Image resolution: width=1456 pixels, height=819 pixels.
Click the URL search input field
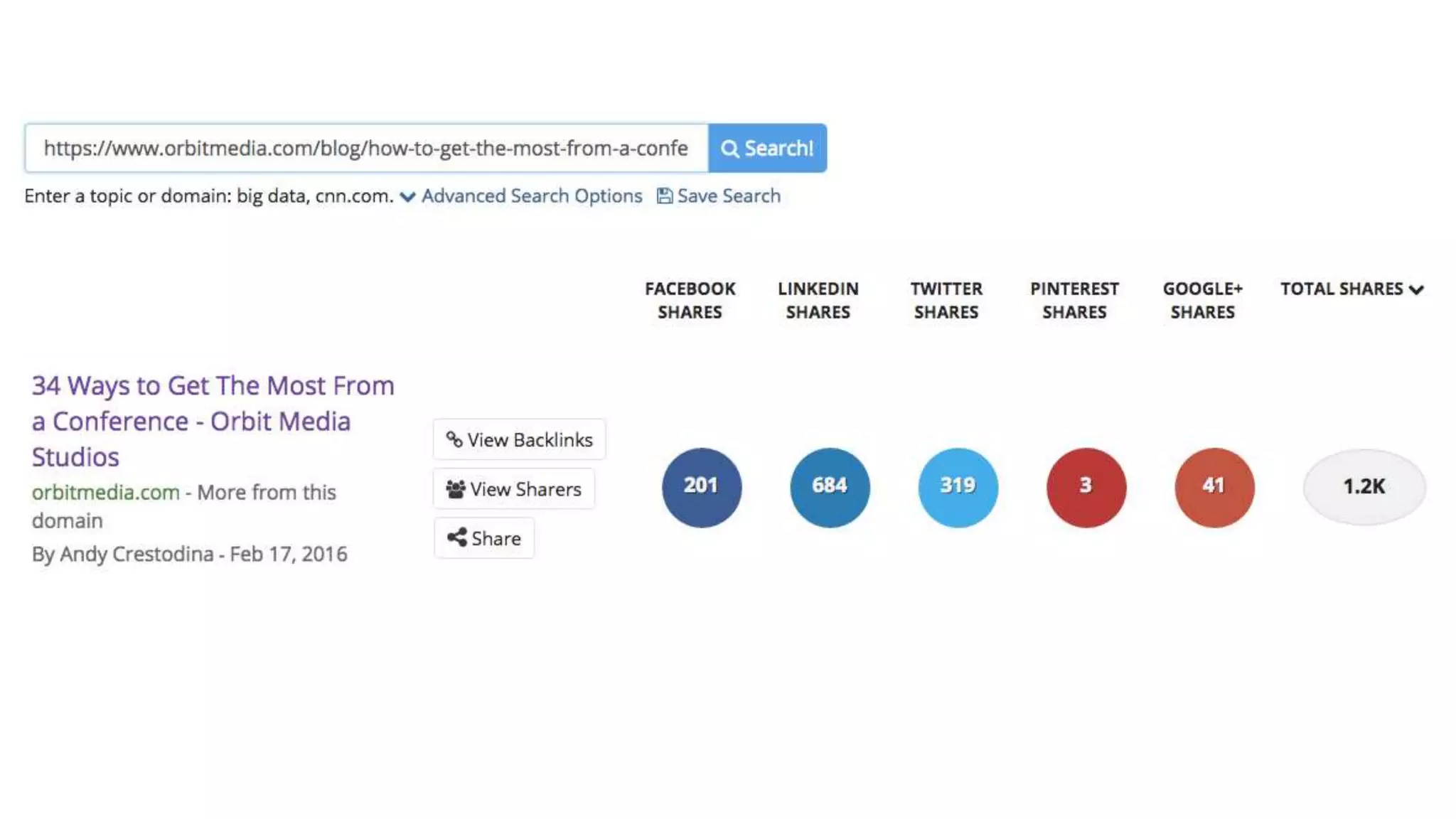[x=365, y=148]
